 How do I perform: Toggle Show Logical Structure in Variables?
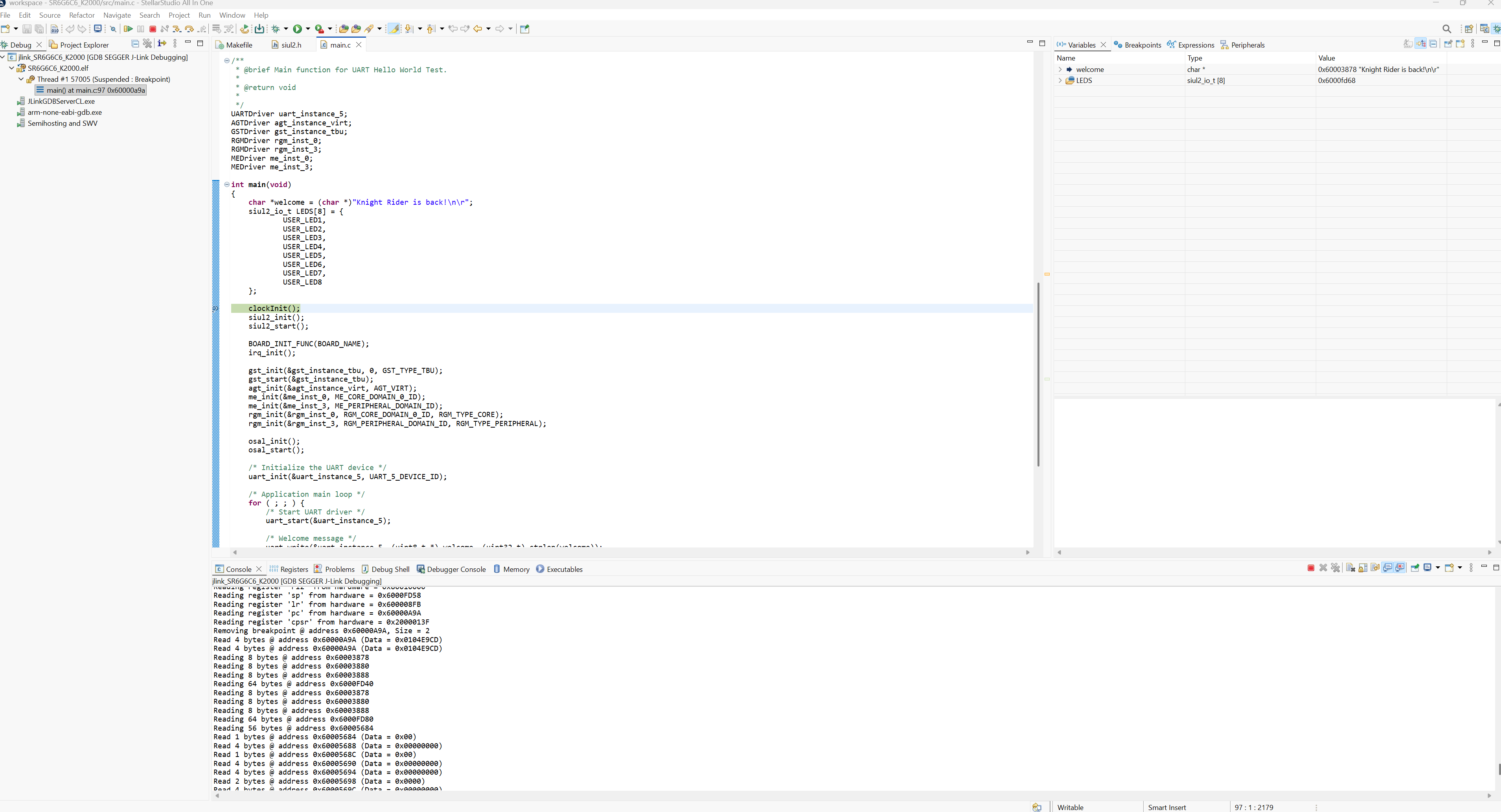pos(1420,44)
